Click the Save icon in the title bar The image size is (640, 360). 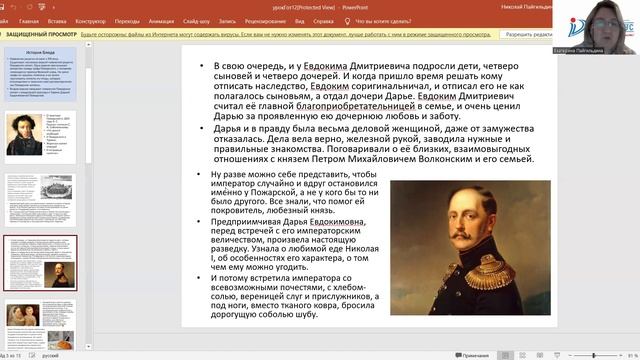(2, 7)
